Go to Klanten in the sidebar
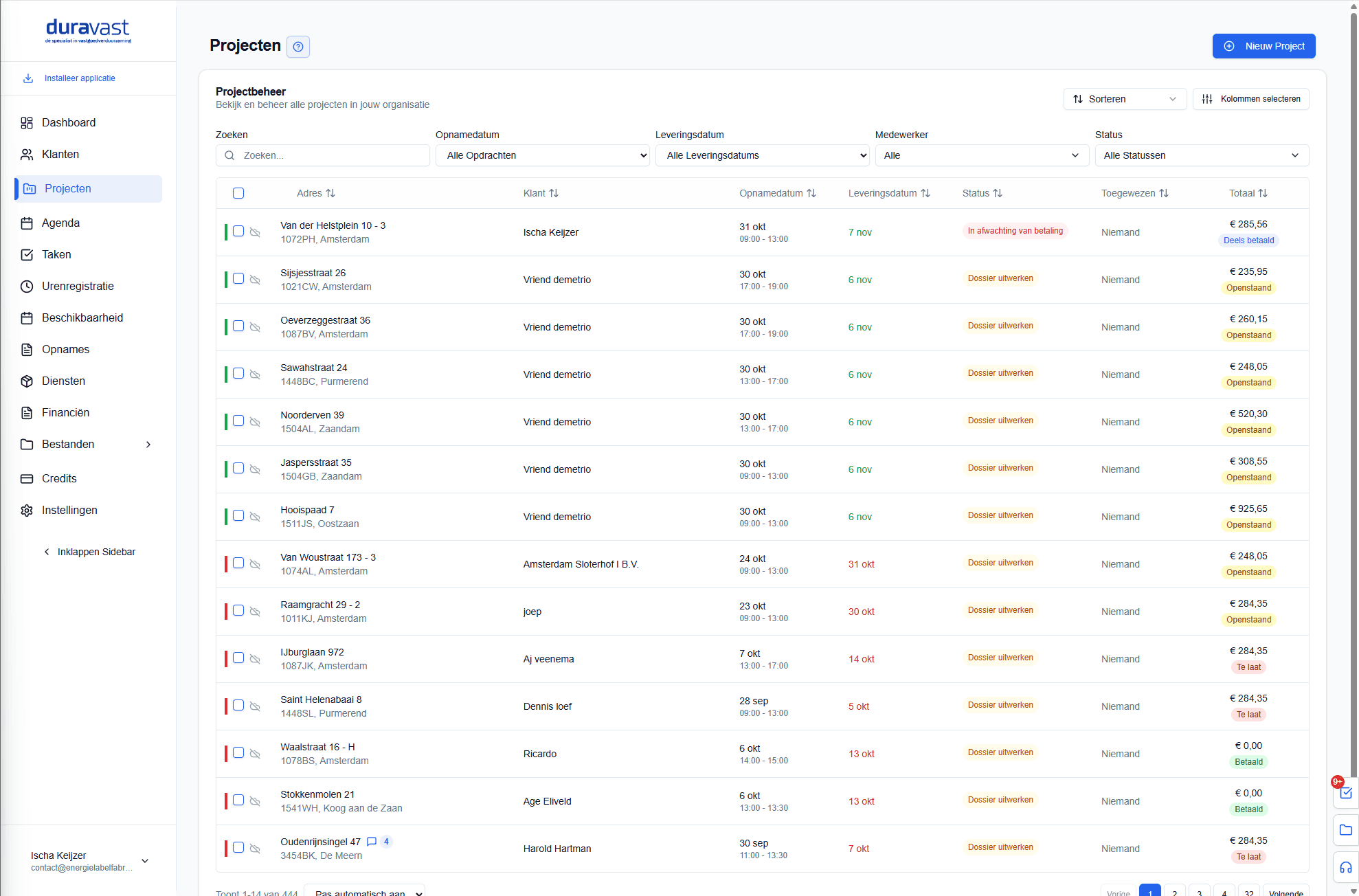 pos(60,154)
